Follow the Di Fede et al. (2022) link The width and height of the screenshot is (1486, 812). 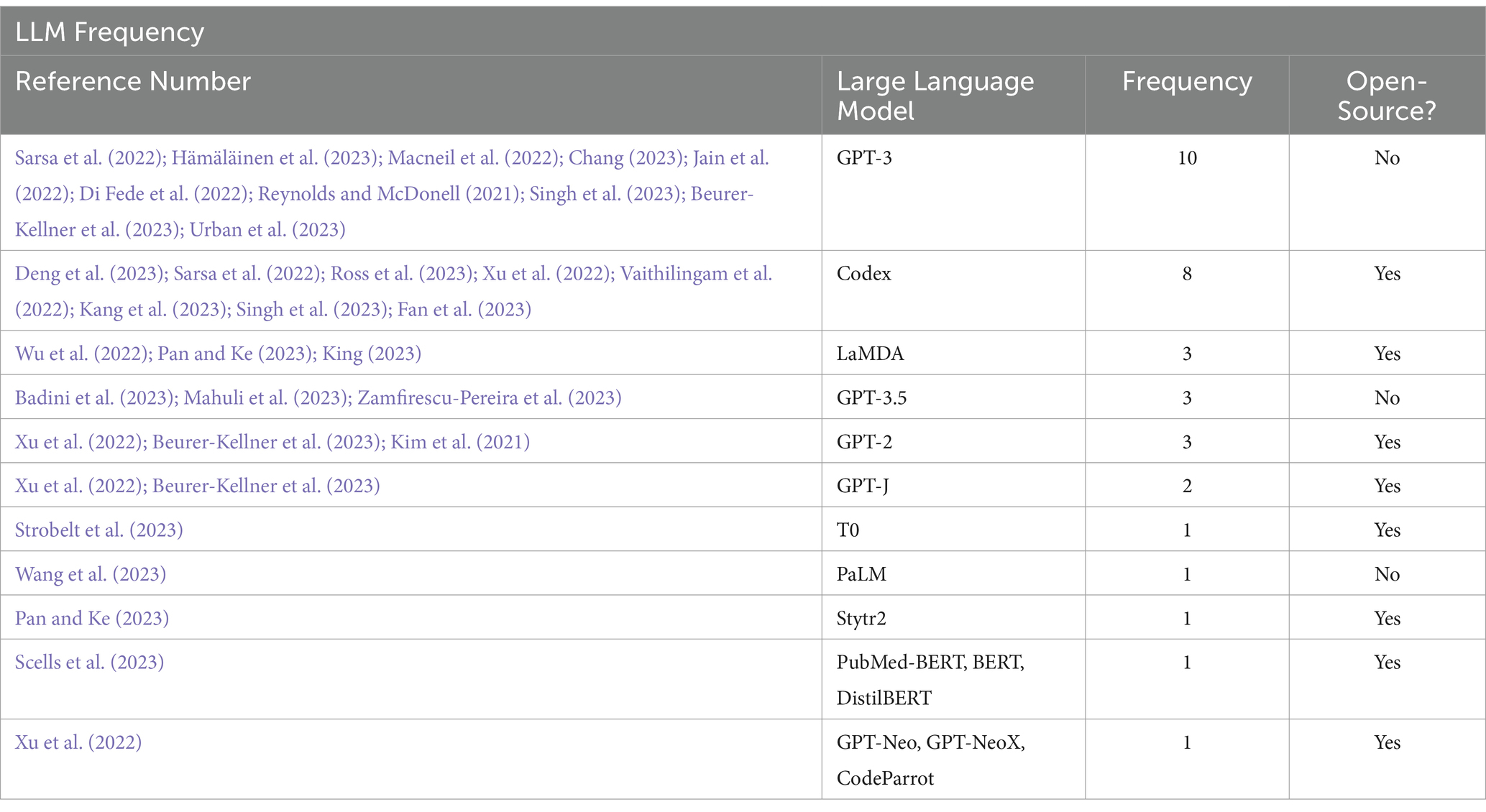pos(165,194)
